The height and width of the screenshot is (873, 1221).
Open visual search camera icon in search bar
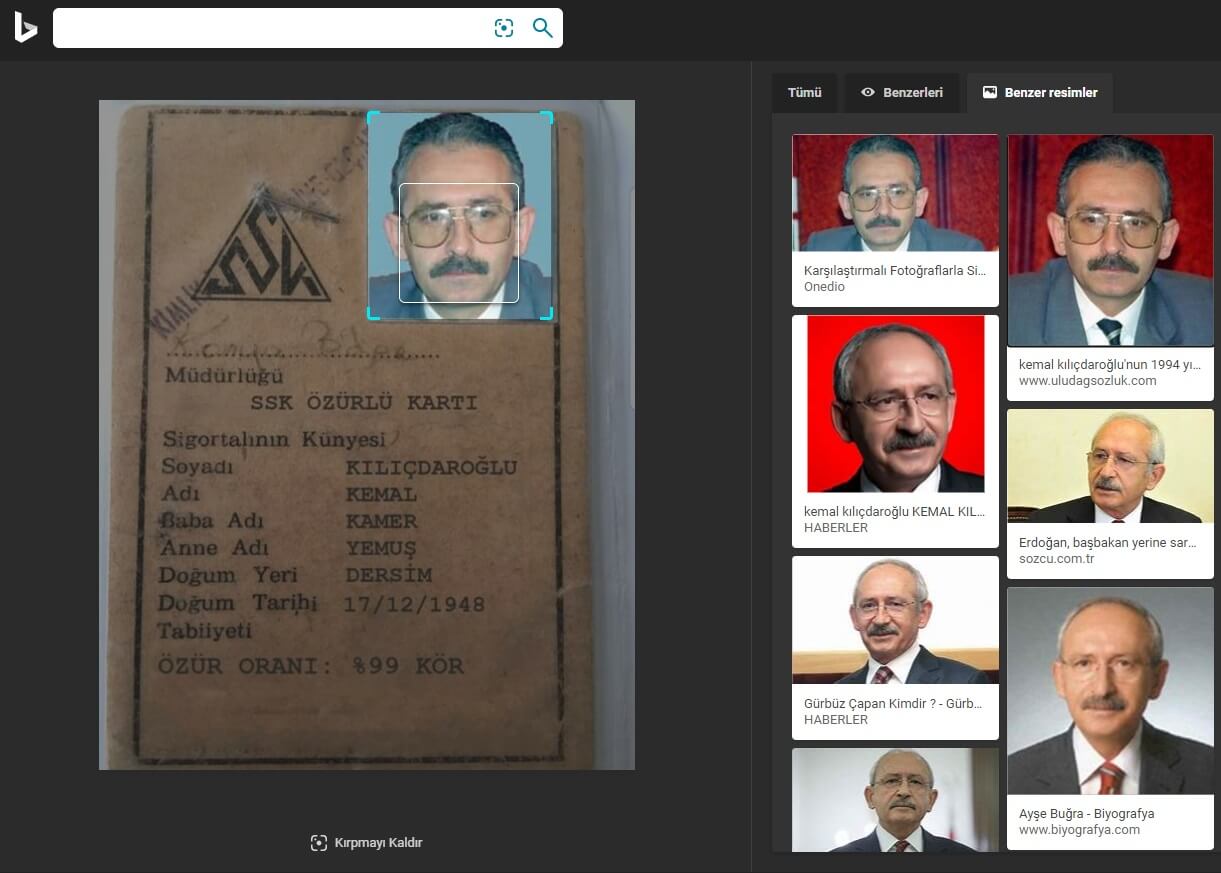point(504,28)
